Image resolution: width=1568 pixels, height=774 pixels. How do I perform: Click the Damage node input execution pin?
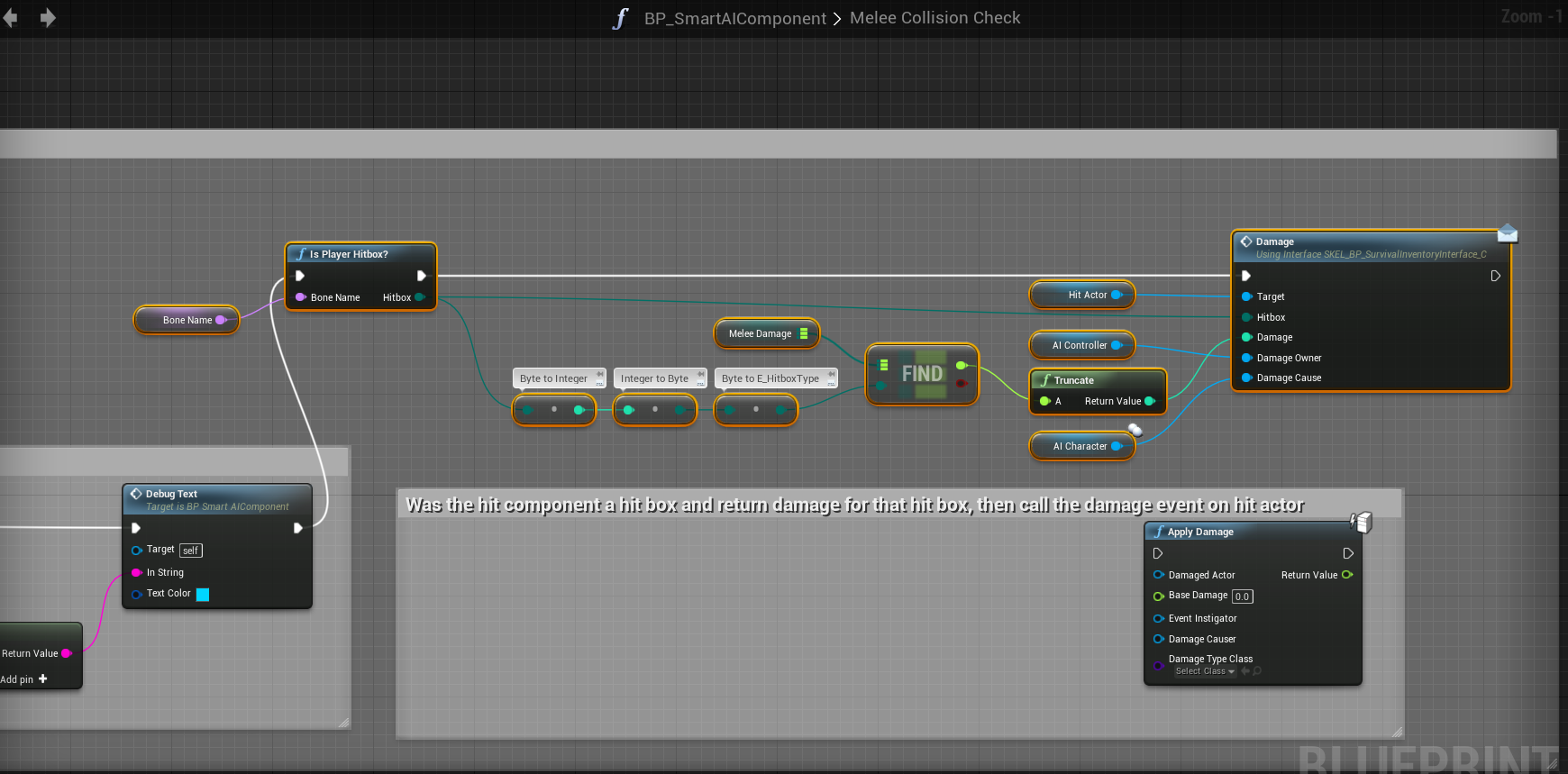coord(1246,276)
